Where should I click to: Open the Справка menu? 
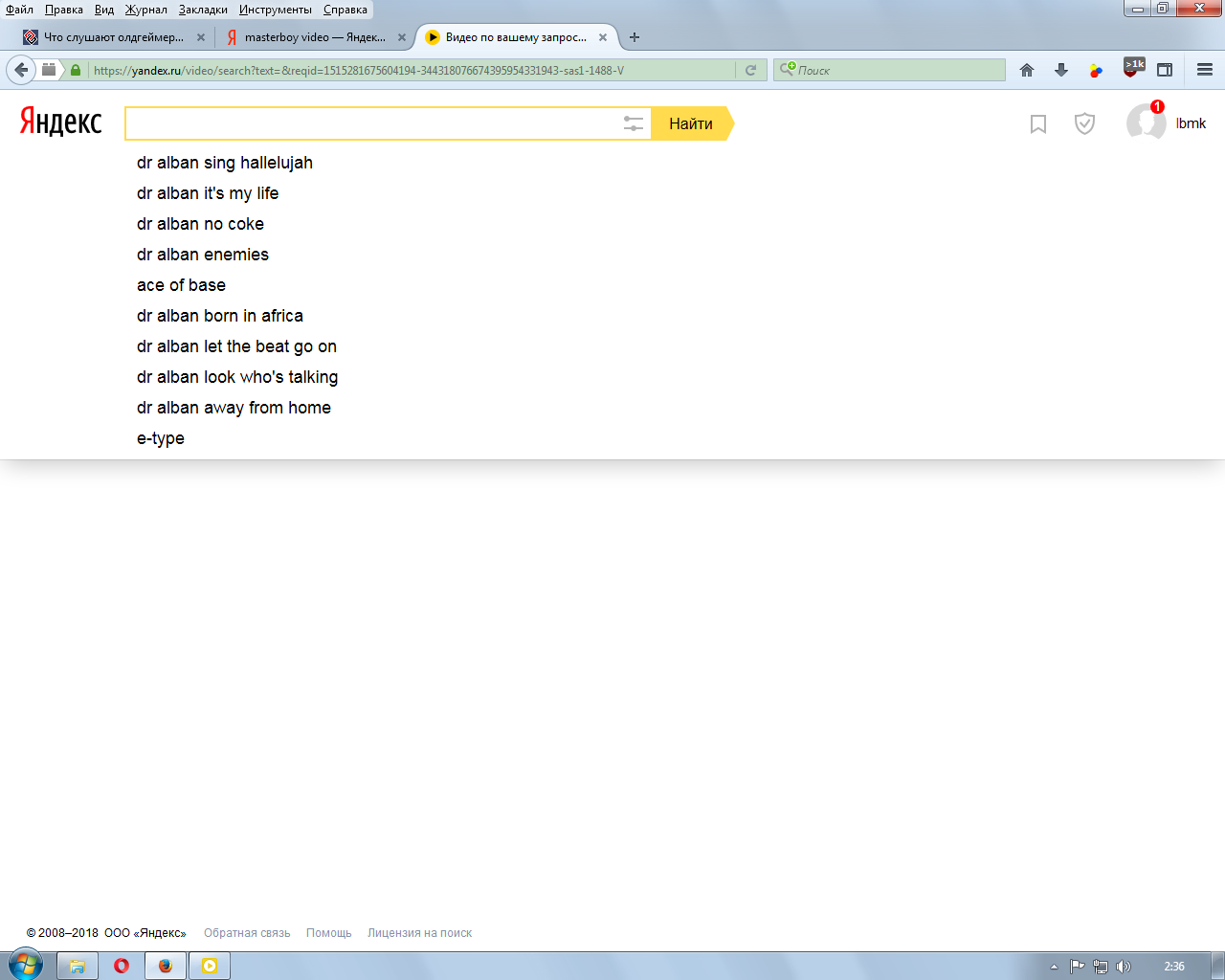click(x=345, y=10)
